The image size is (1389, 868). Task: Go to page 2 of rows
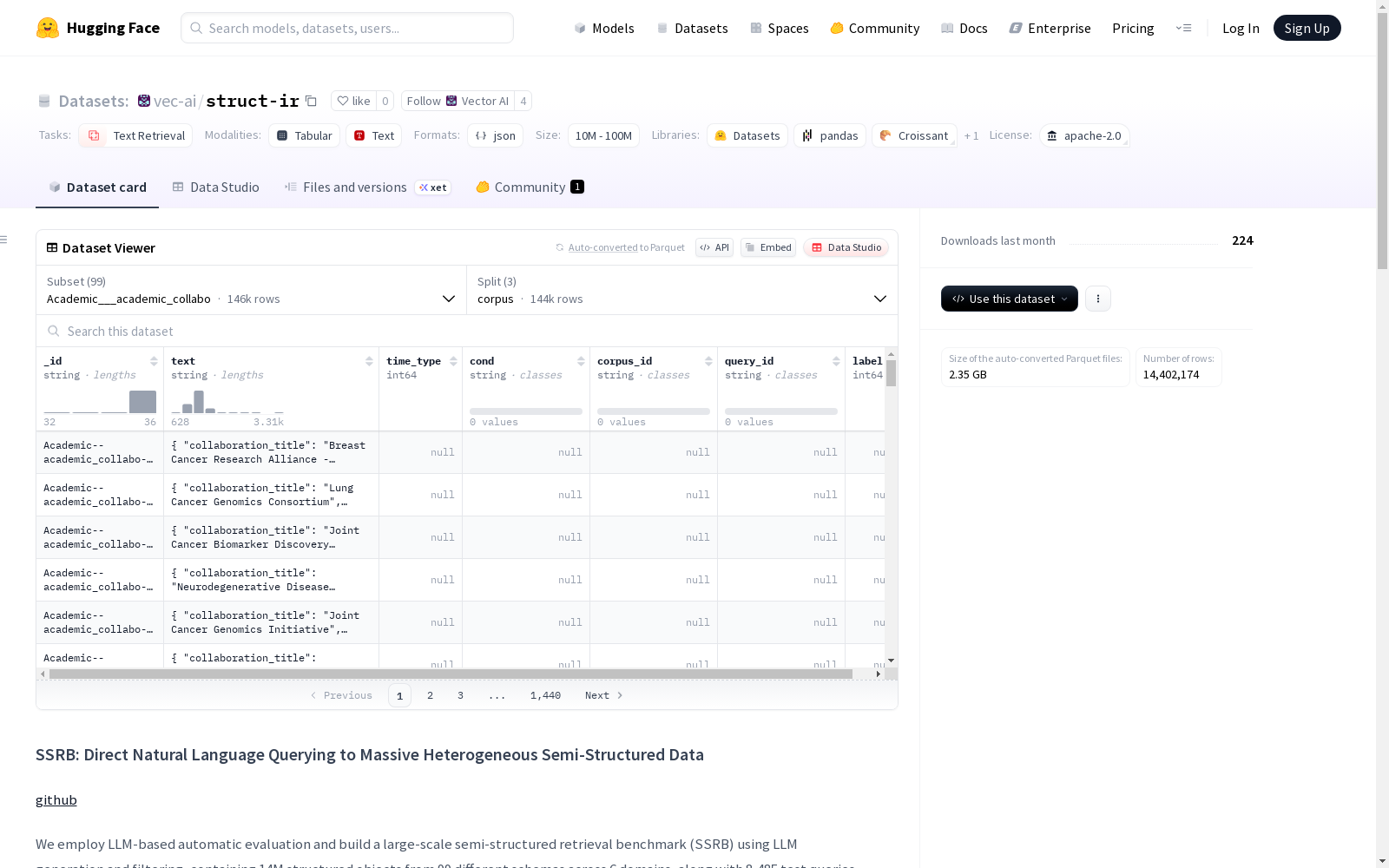point(430,695)
